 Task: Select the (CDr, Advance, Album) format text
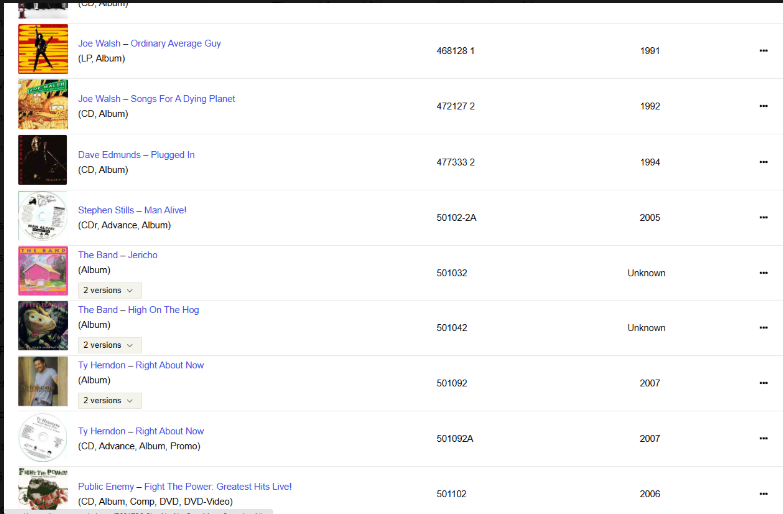pyautogui.click(x=124, y=225)
